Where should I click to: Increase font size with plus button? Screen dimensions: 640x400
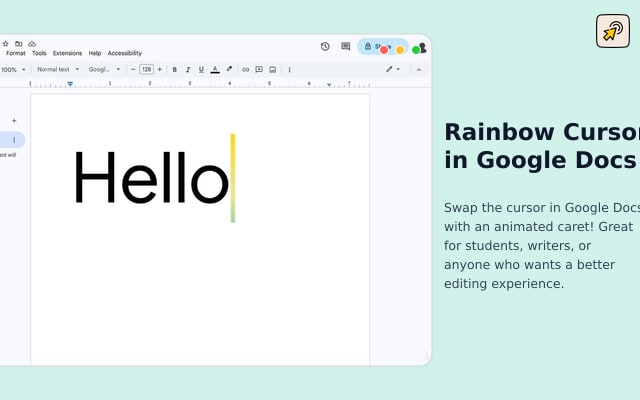point(160,69)
